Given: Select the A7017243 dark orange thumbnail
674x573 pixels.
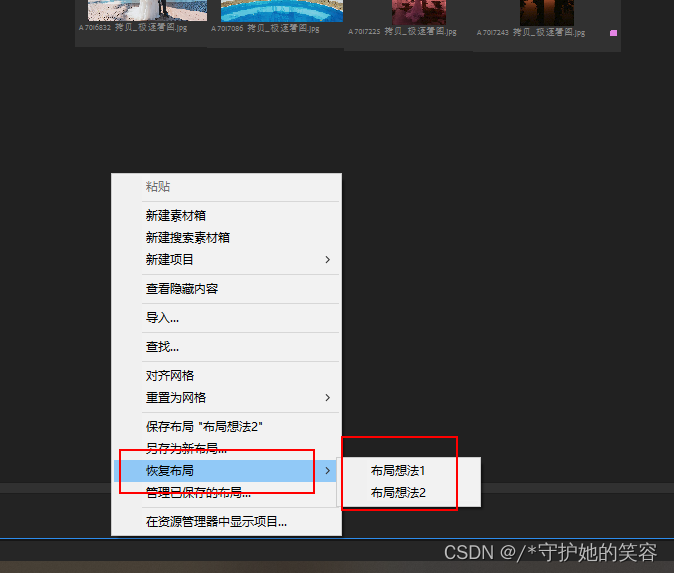Looking at the screenshot, I should tap(547, 12).
